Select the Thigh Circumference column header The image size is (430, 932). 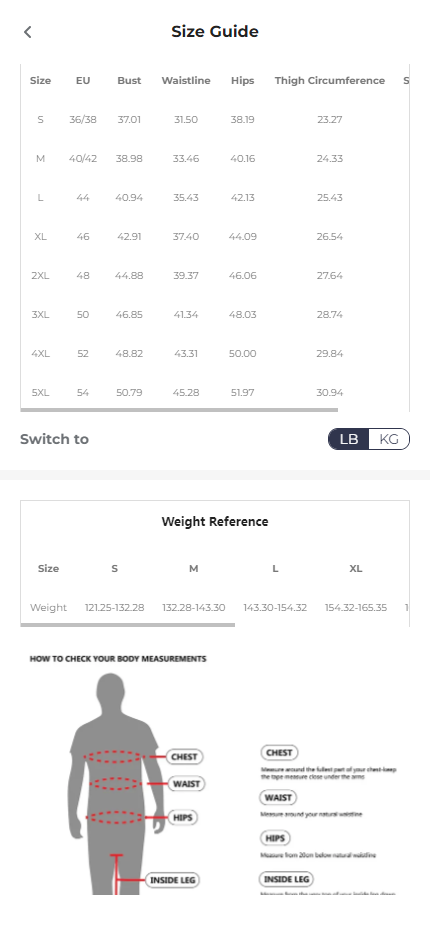pos(329,81)
